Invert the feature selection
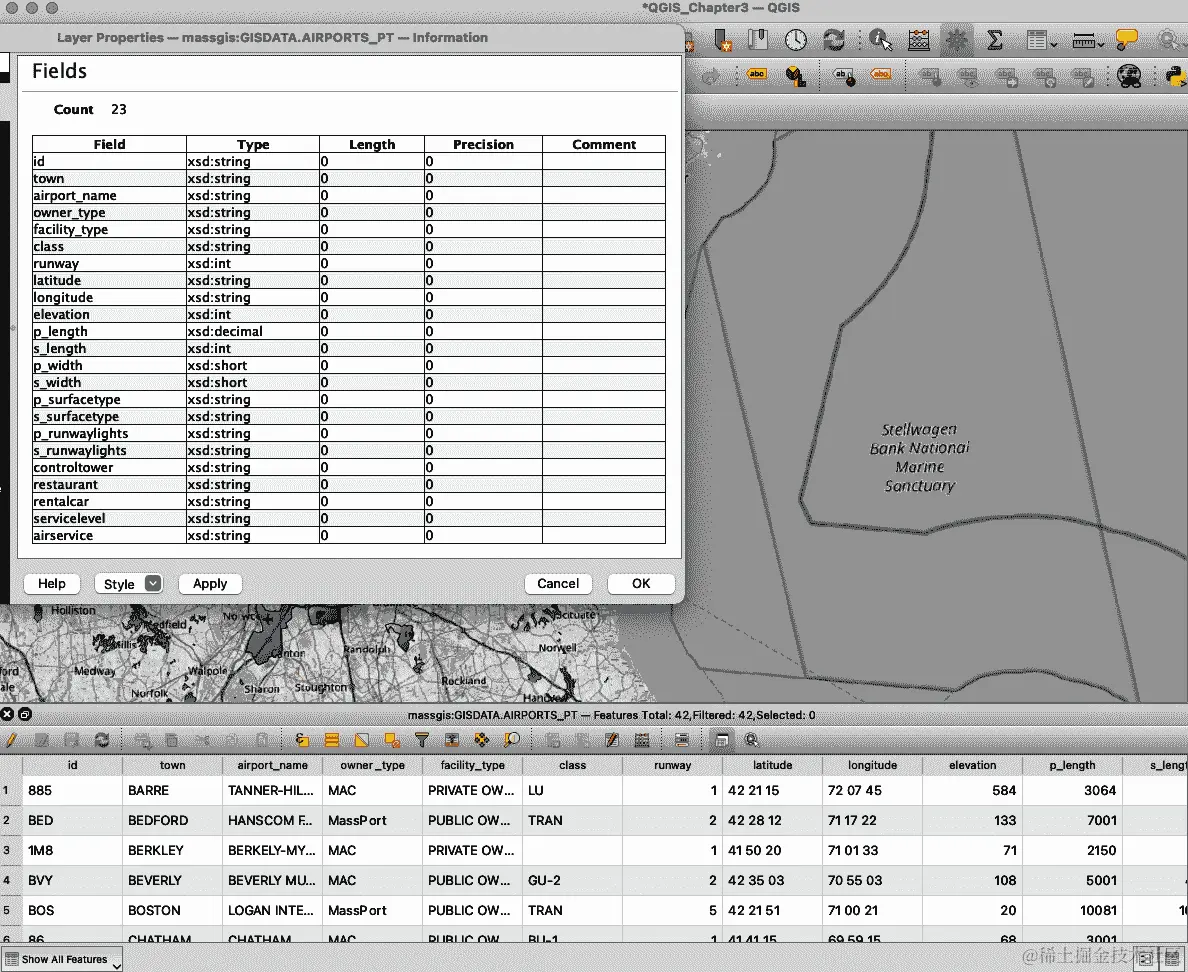 [x=361, y=740]
